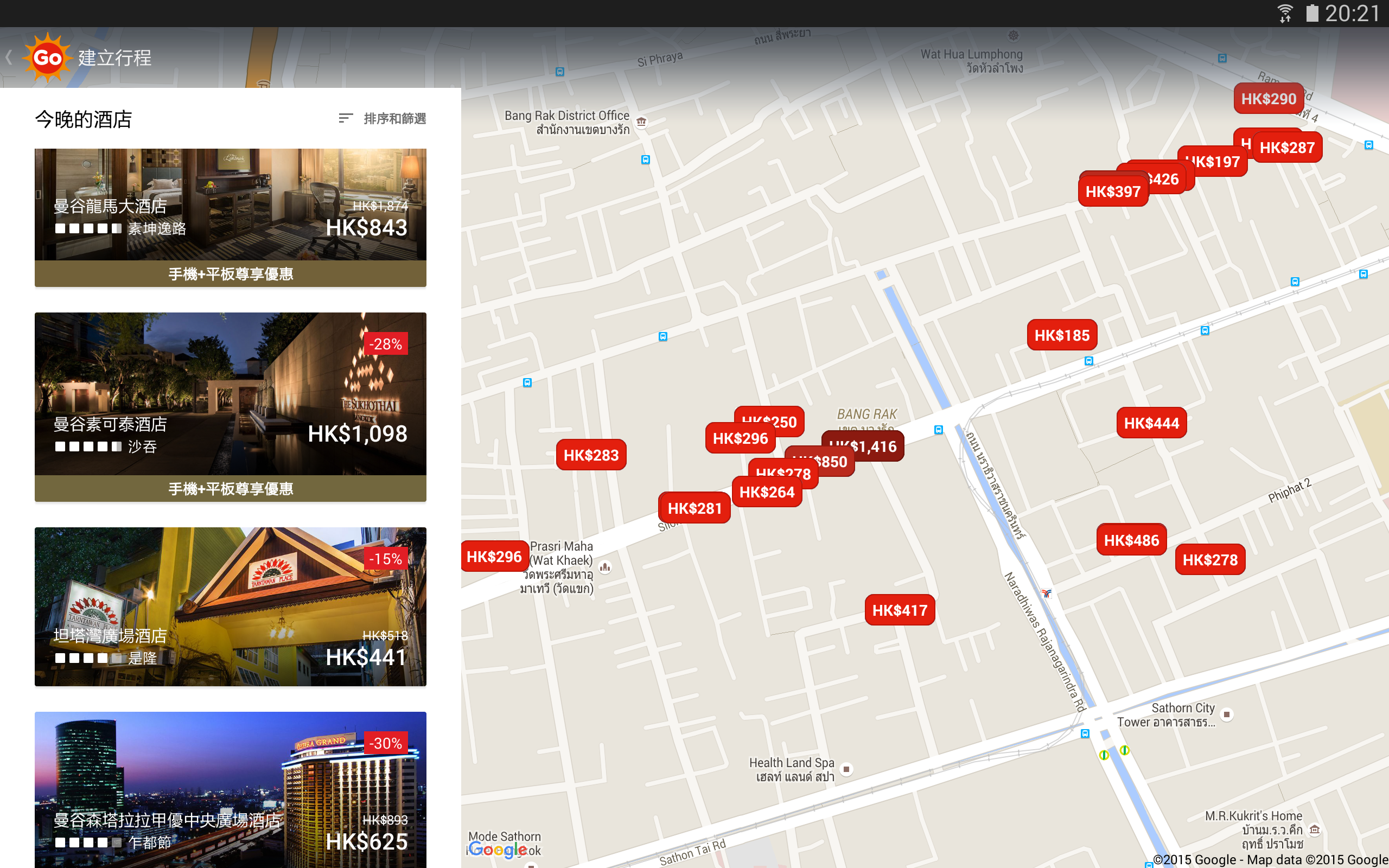Click the Health Land Spa marker icon
Image resolution: width=1389 pixels, height=868 pixels.
[x=846, y=769]
